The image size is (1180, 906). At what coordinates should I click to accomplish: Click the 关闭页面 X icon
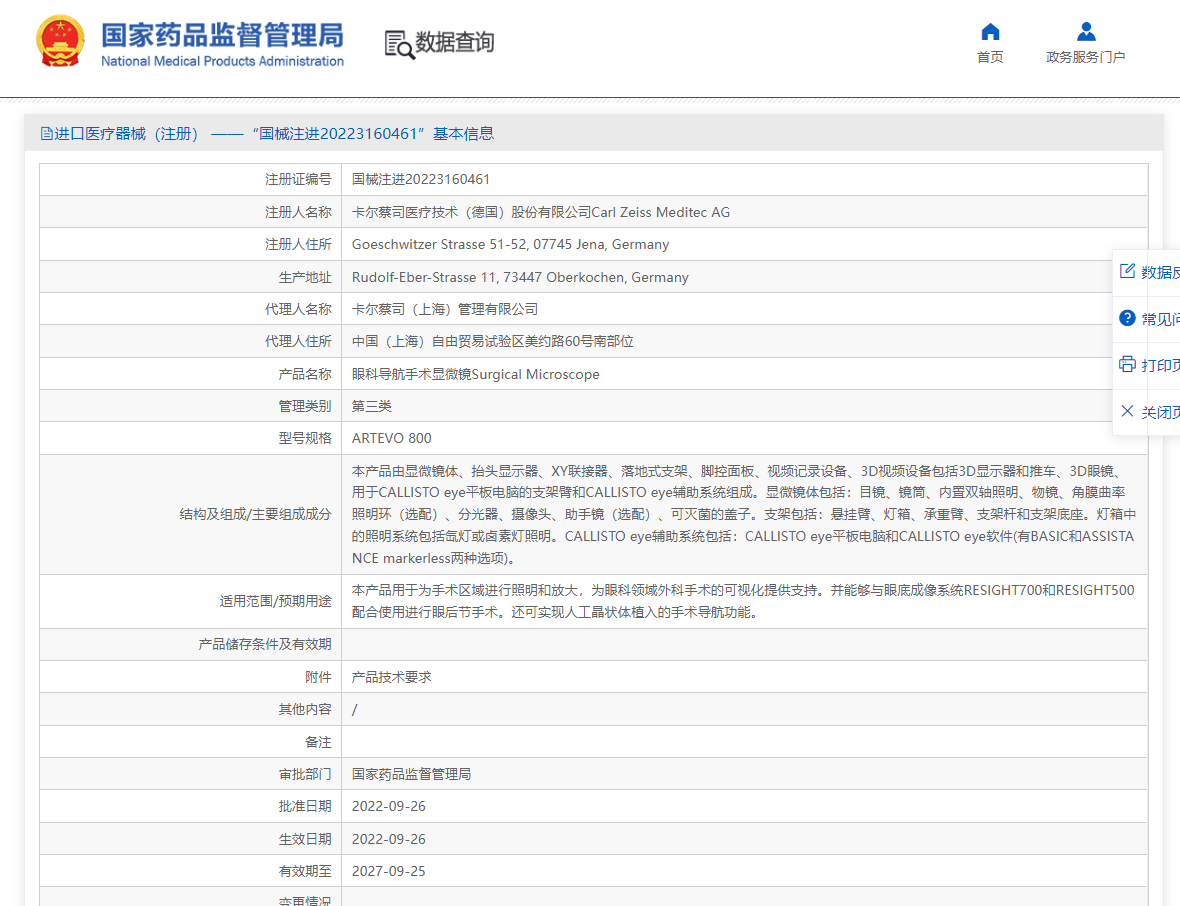[1127, 411]
